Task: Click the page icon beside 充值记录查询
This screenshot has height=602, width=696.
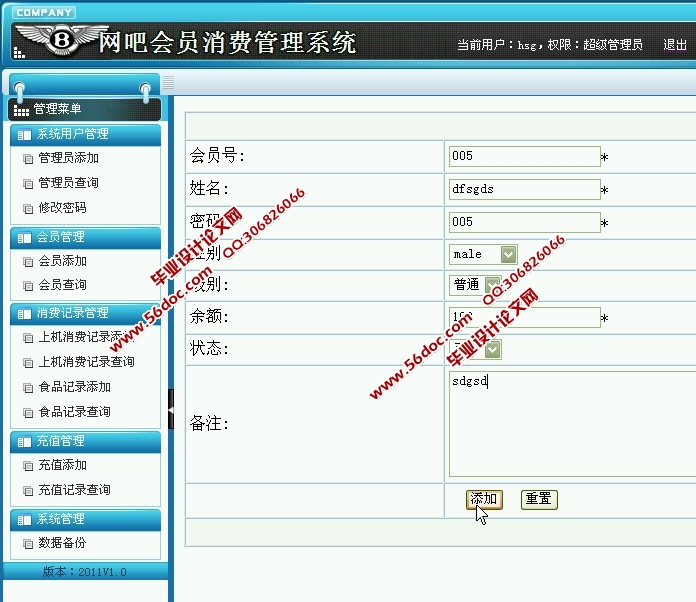Action: pos(28,491)
